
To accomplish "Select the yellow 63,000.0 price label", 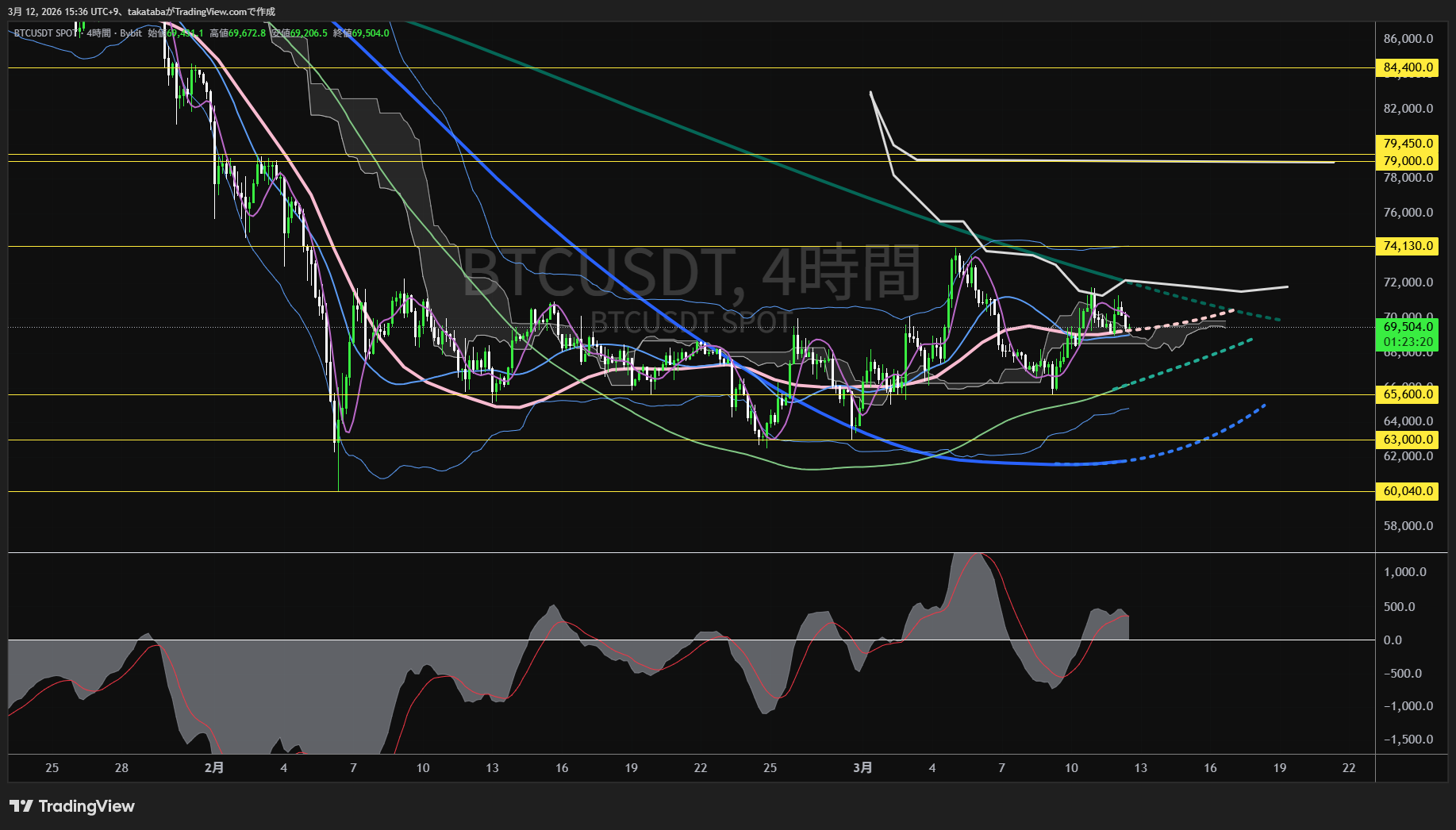I will (x=1408, y=440).
